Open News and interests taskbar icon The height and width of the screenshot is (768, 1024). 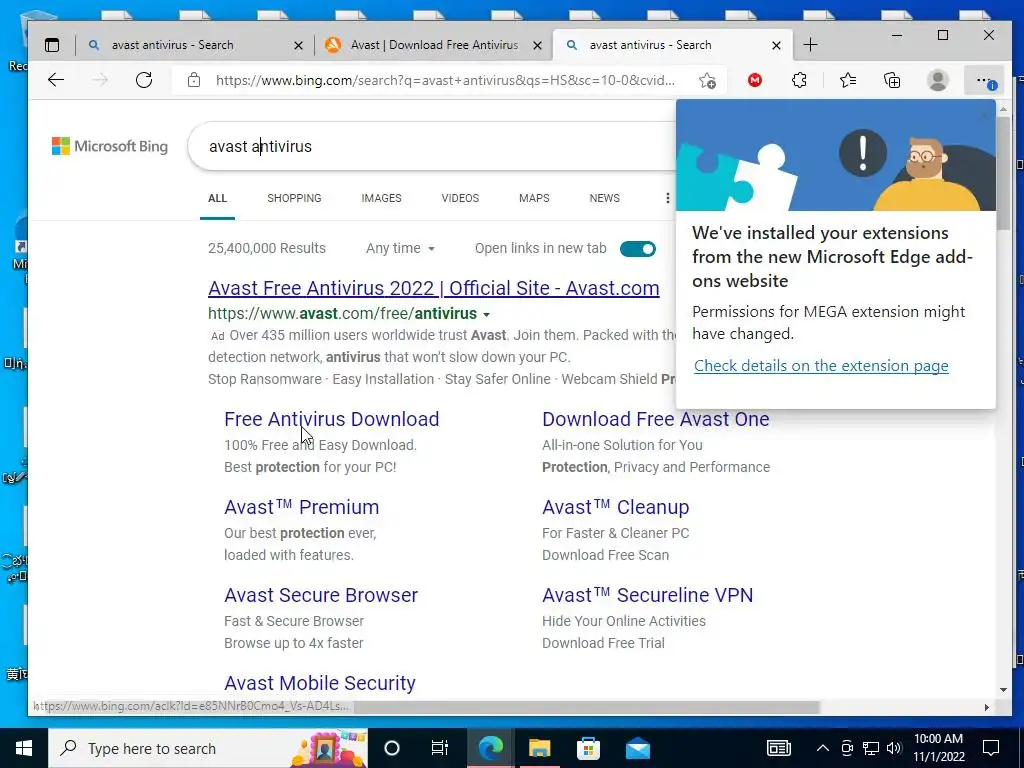778,748
